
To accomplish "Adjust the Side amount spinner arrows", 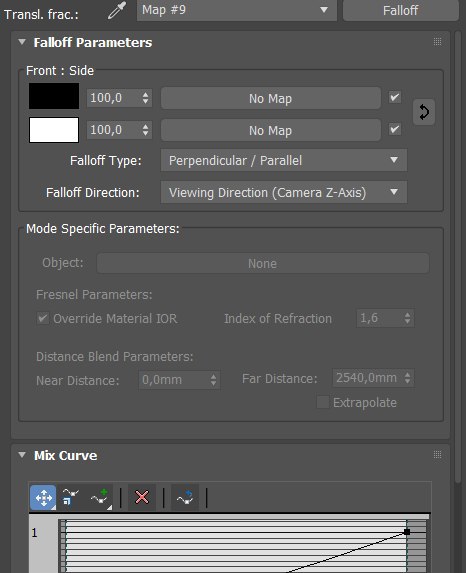I will click(x=145, y=130).
